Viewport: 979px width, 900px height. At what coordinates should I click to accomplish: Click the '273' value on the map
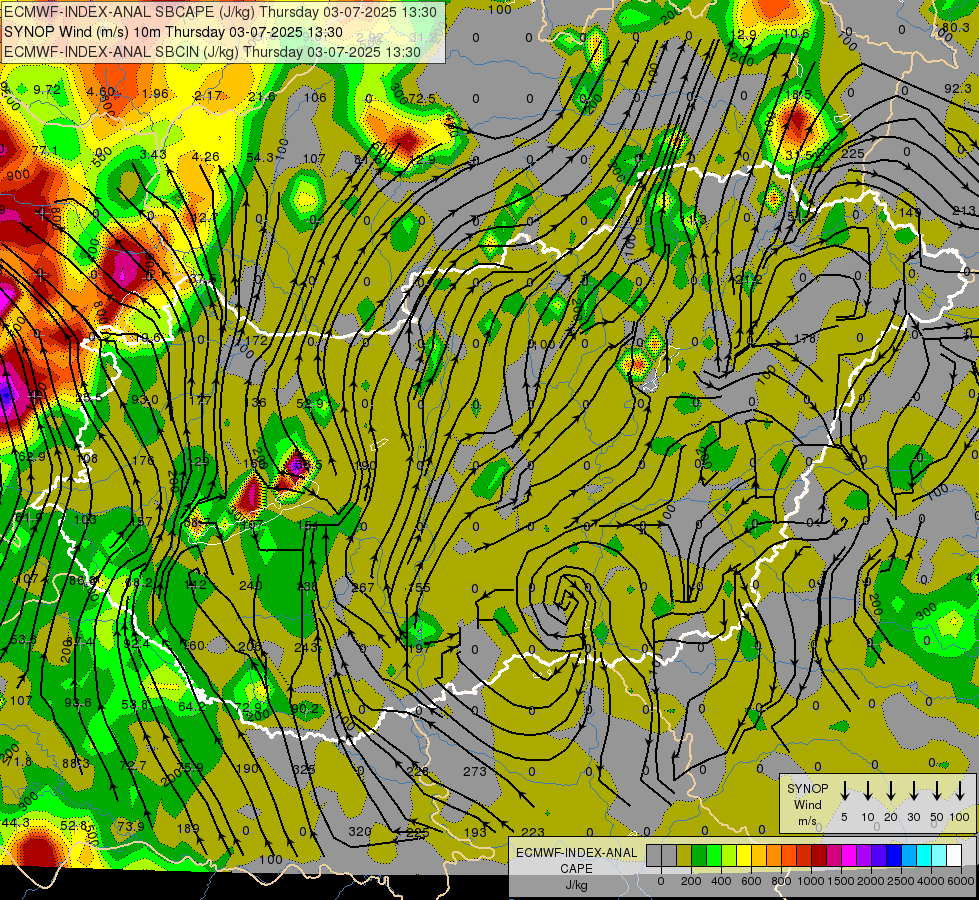click(475, 771)
